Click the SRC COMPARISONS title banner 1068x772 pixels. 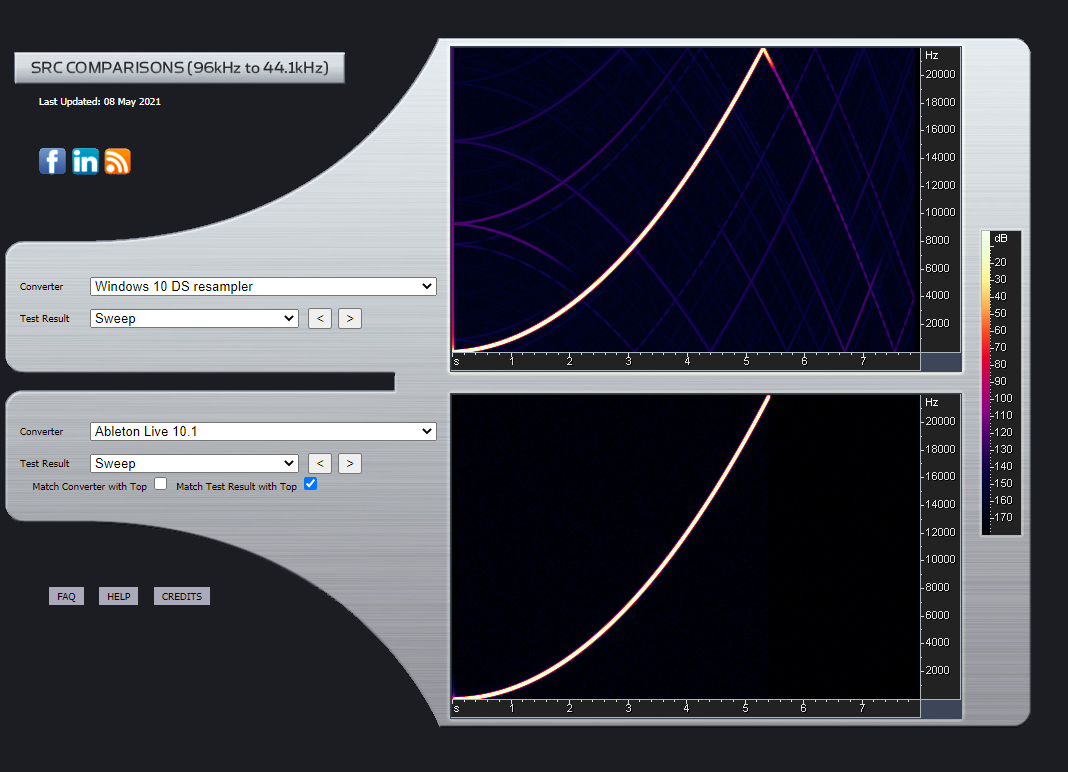point(179,68)
